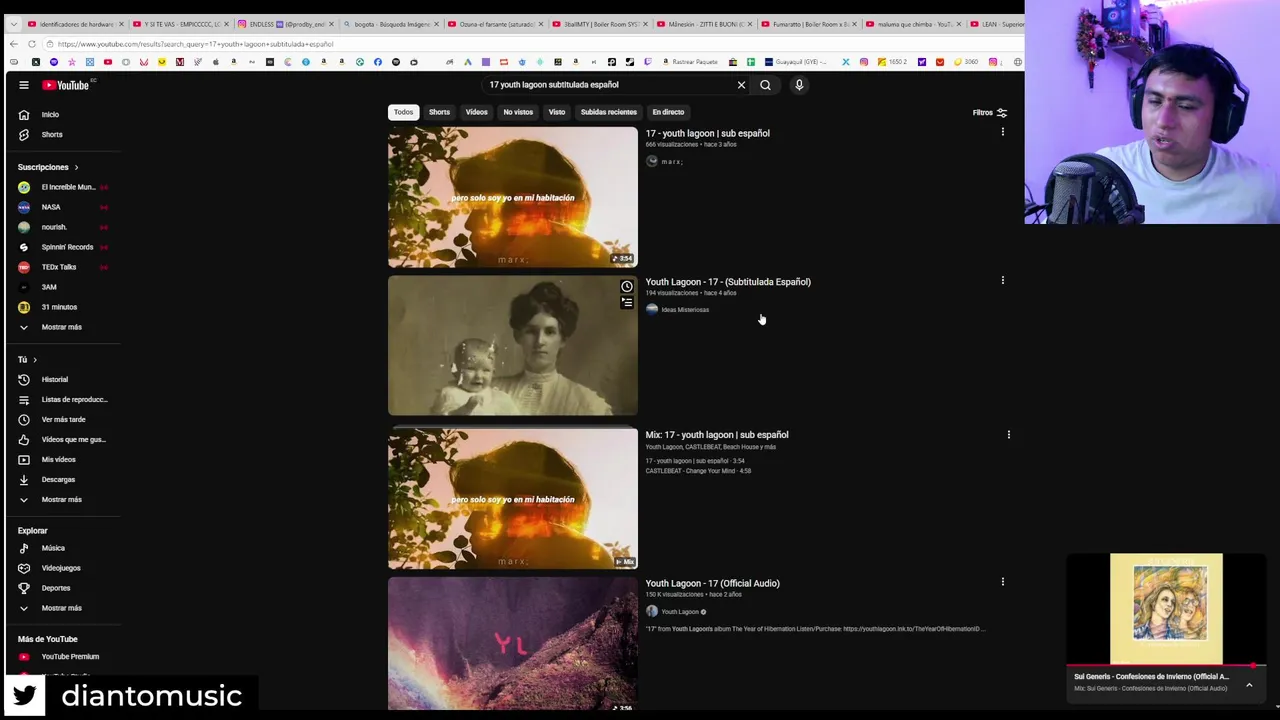
Task: Select the Vídeos filter chip
Action: pyautogui.click(x=476, y=112)
